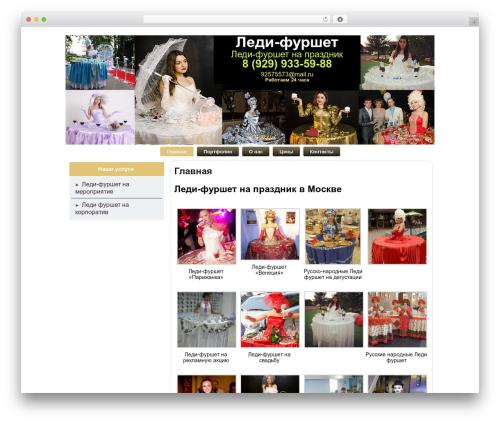Screen dimensions: 500x423
Task: Open the Русские народные Леди фуршет thumbnail
Action: point(397,319)
